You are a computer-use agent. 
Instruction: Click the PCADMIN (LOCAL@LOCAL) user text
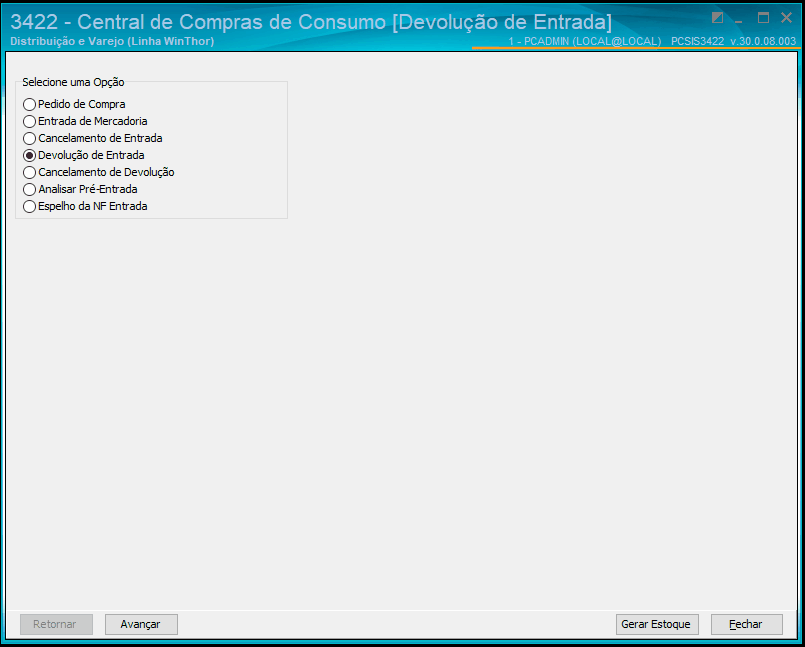tap(585, 42)
